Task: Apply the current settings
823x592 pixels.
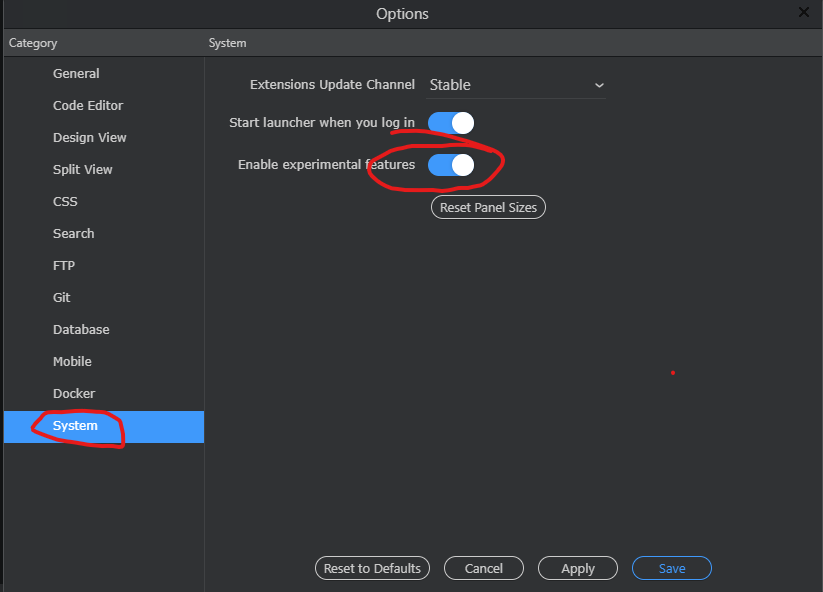Action: 578,568
